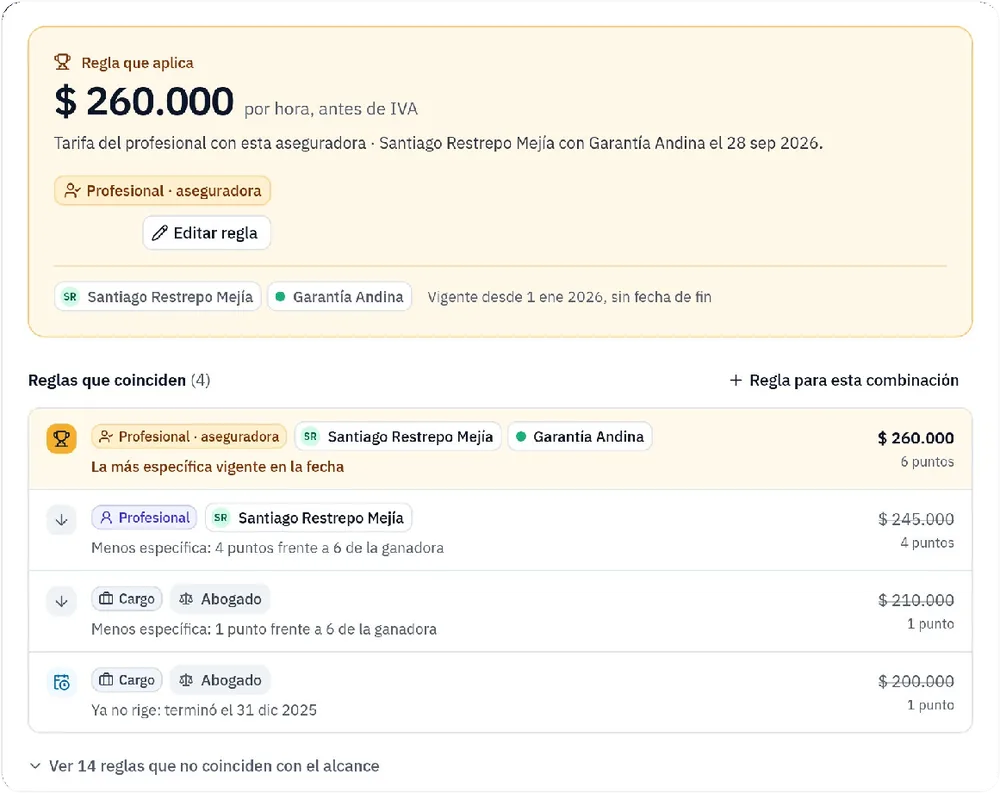Click the 'Editar regla' button
The height and width of the screenshot is (793, 1000).
(207, 233)
